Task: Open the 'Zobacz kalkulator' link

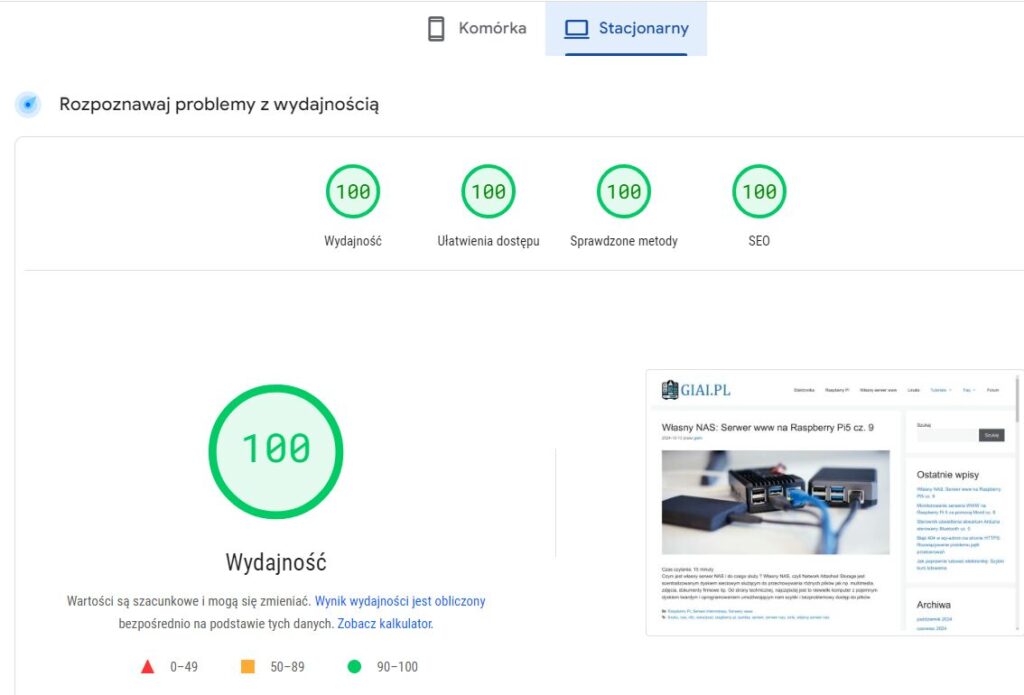Action: click(x=385, y=623)
